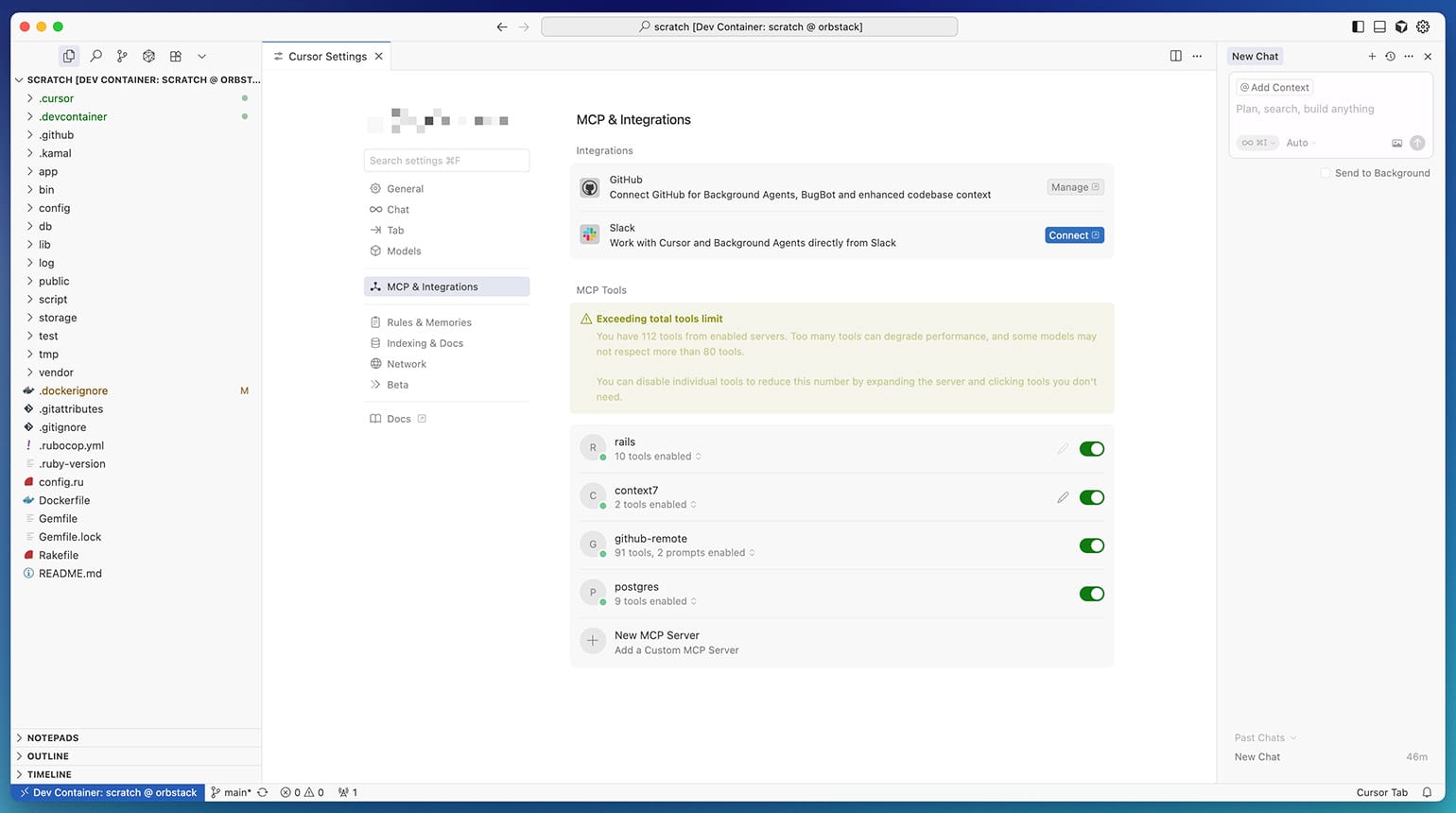Switch to the Models settings section
Image resolution: width=1456 pixels, height=813 pixels.
pyautogui.click(x=404, y=251)
